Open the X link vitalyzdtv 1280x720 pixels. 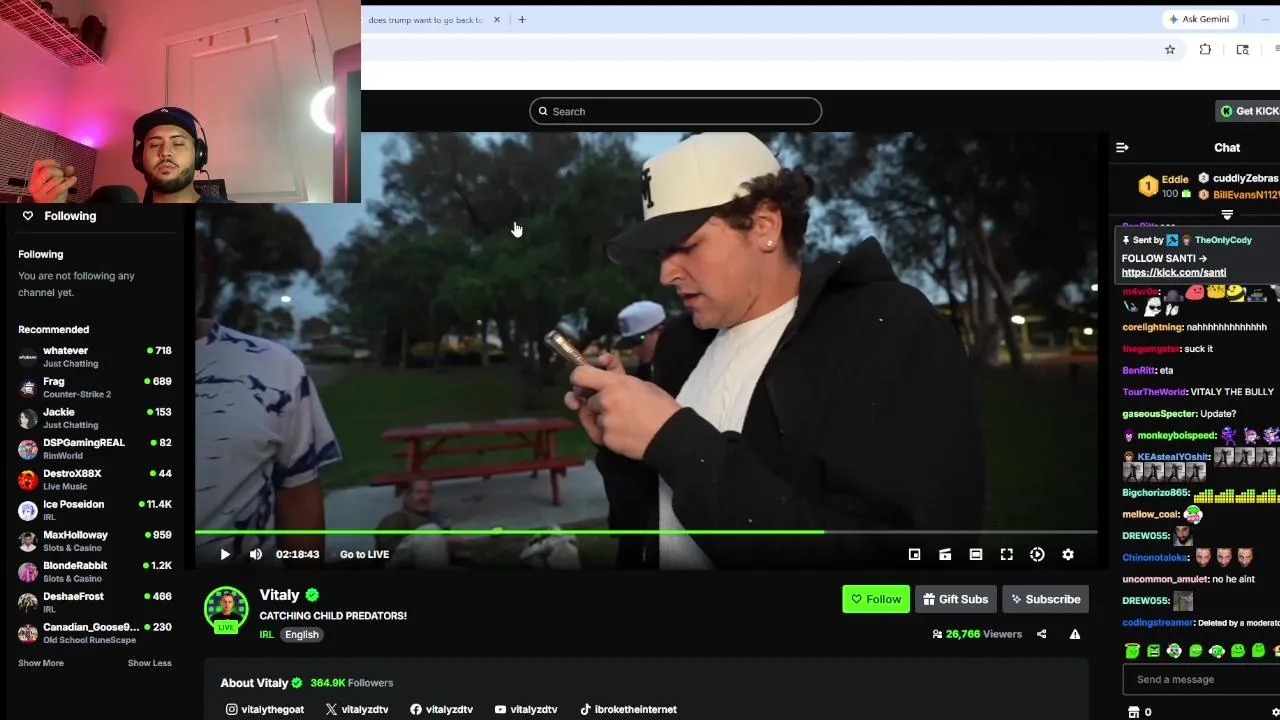tap(357, 709)
